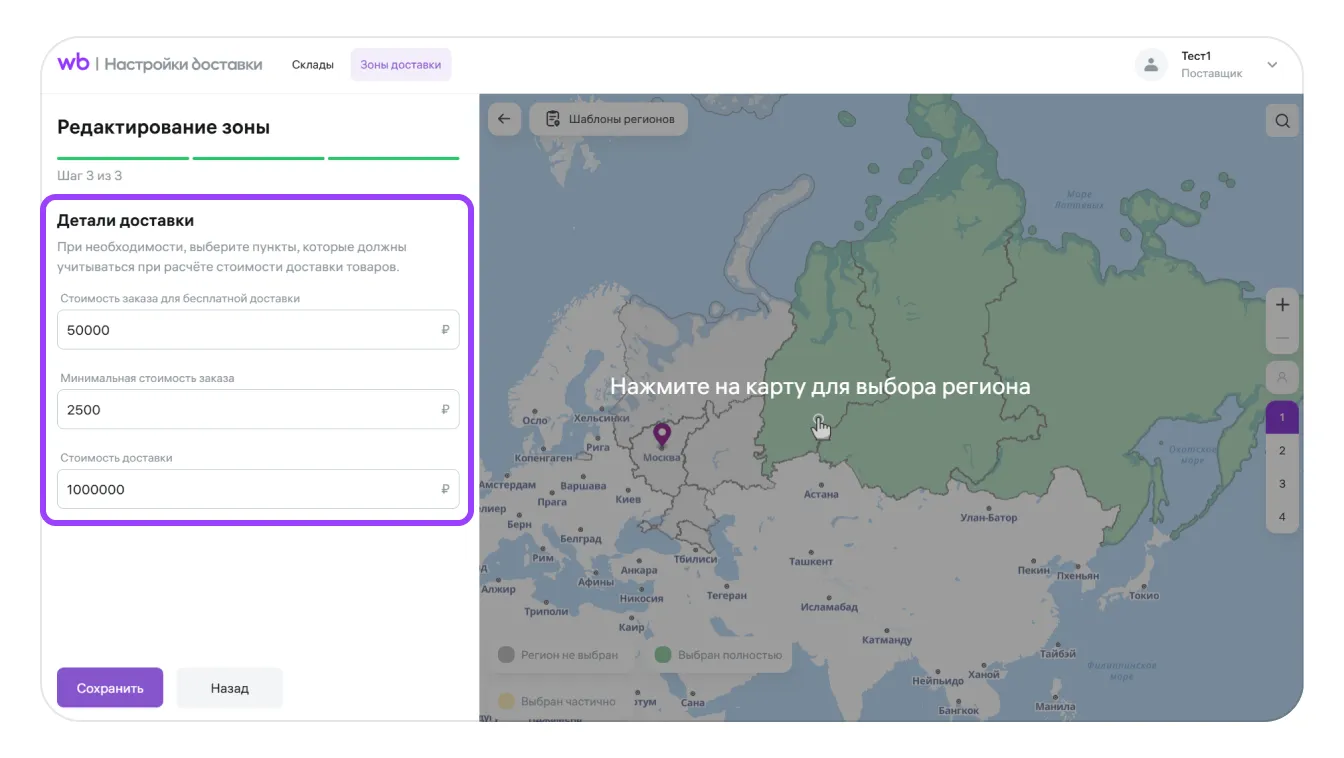
Task: Expand the Тест1 account dropdown chevron
Action: pyautogui.click(x=1272, y=65)
